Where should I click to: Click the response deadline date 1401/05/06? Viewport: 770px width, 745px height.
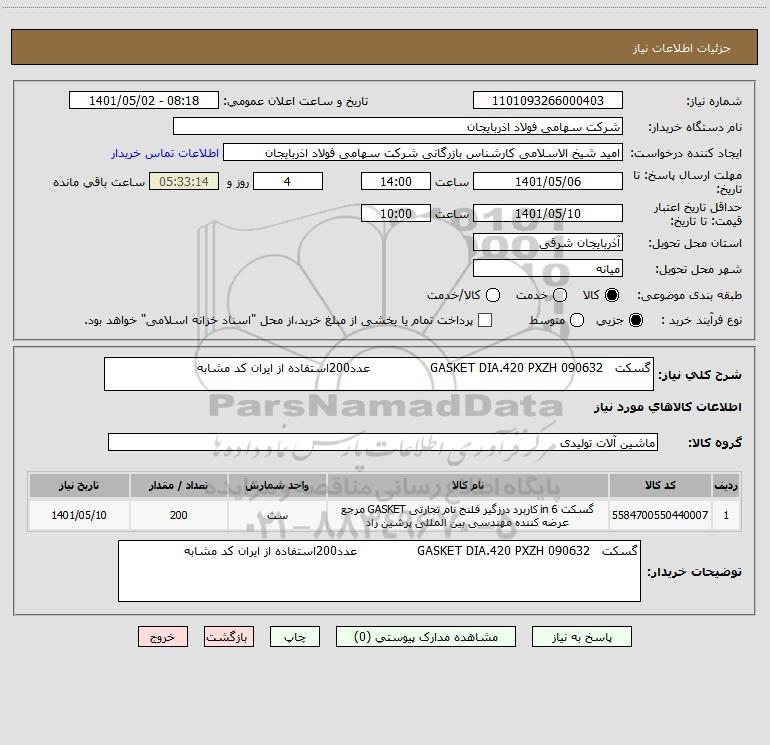pyautogui.click(x=548, y=181)
